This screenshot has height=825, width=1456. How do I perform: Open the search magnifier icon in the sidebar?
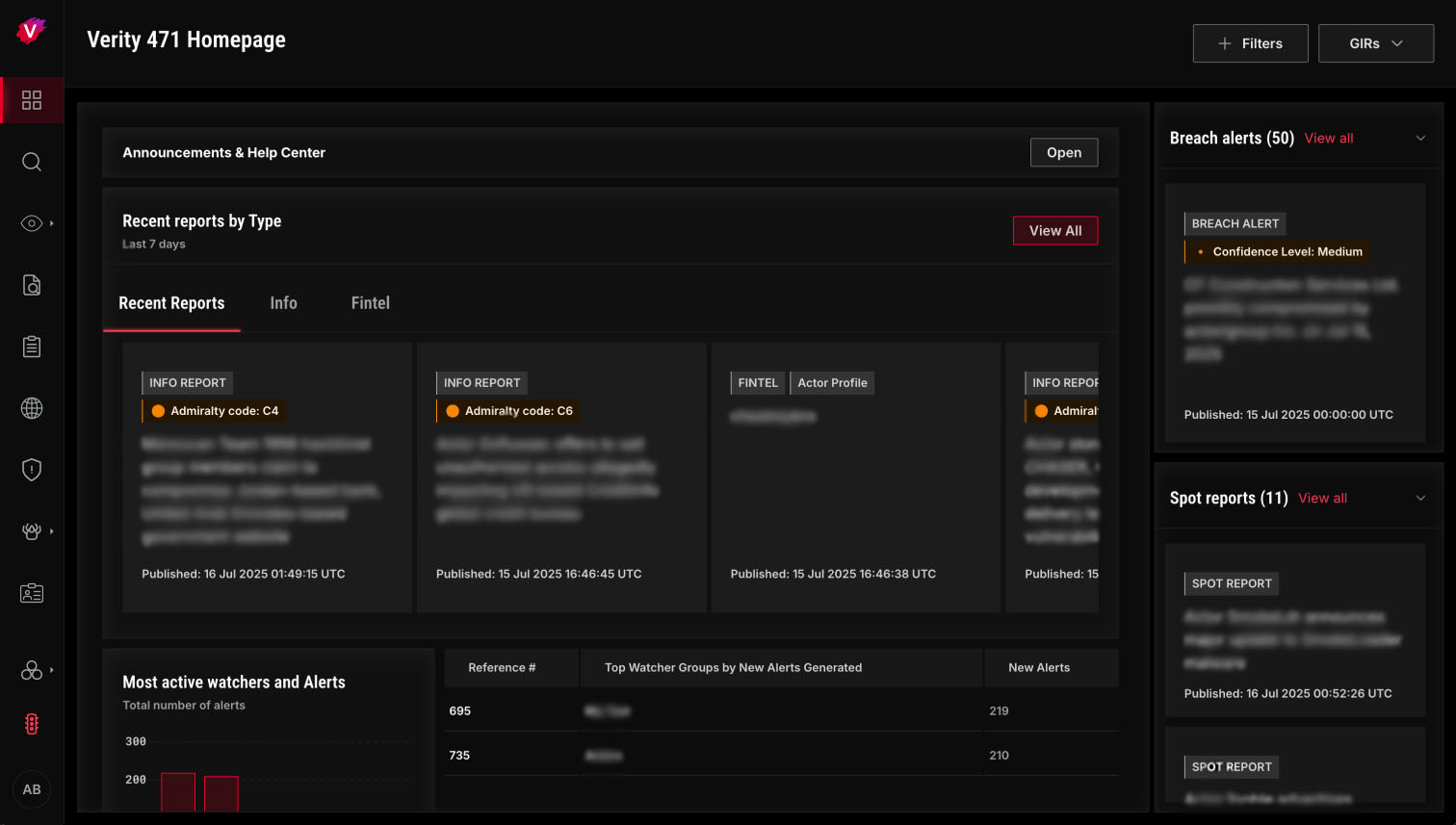click(x=32, y=162)
